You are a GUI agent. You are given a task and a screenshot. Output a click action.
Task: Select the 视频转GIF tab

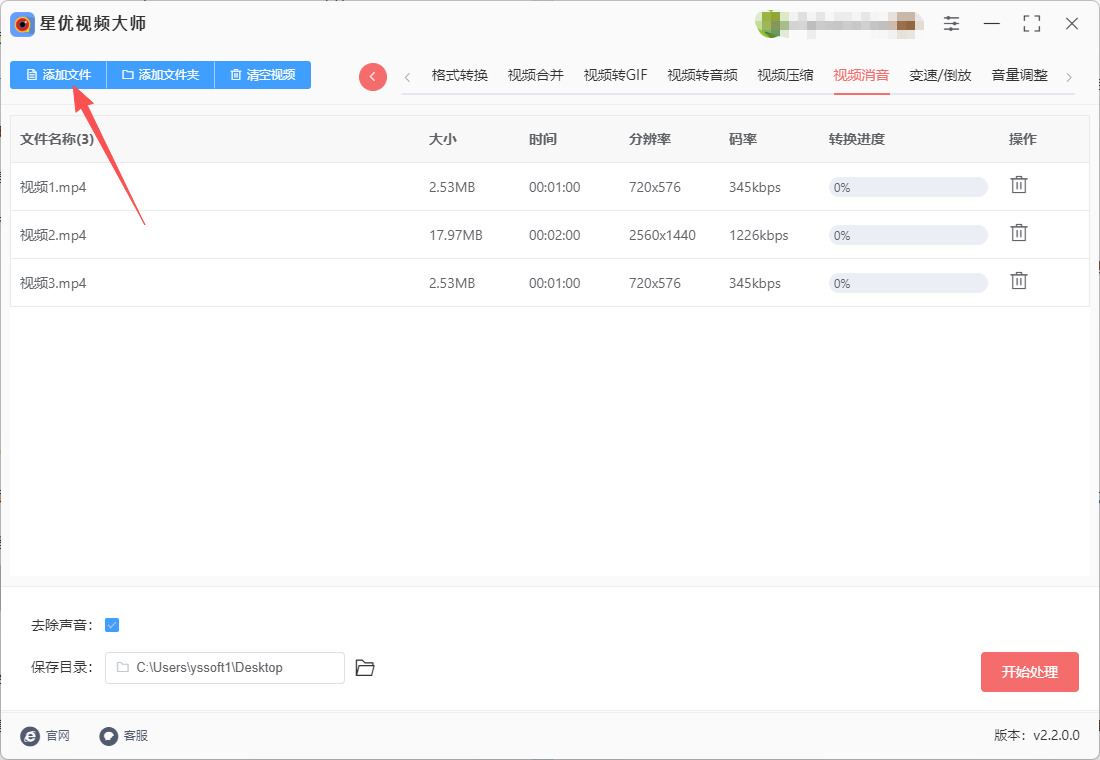point(615,76)
